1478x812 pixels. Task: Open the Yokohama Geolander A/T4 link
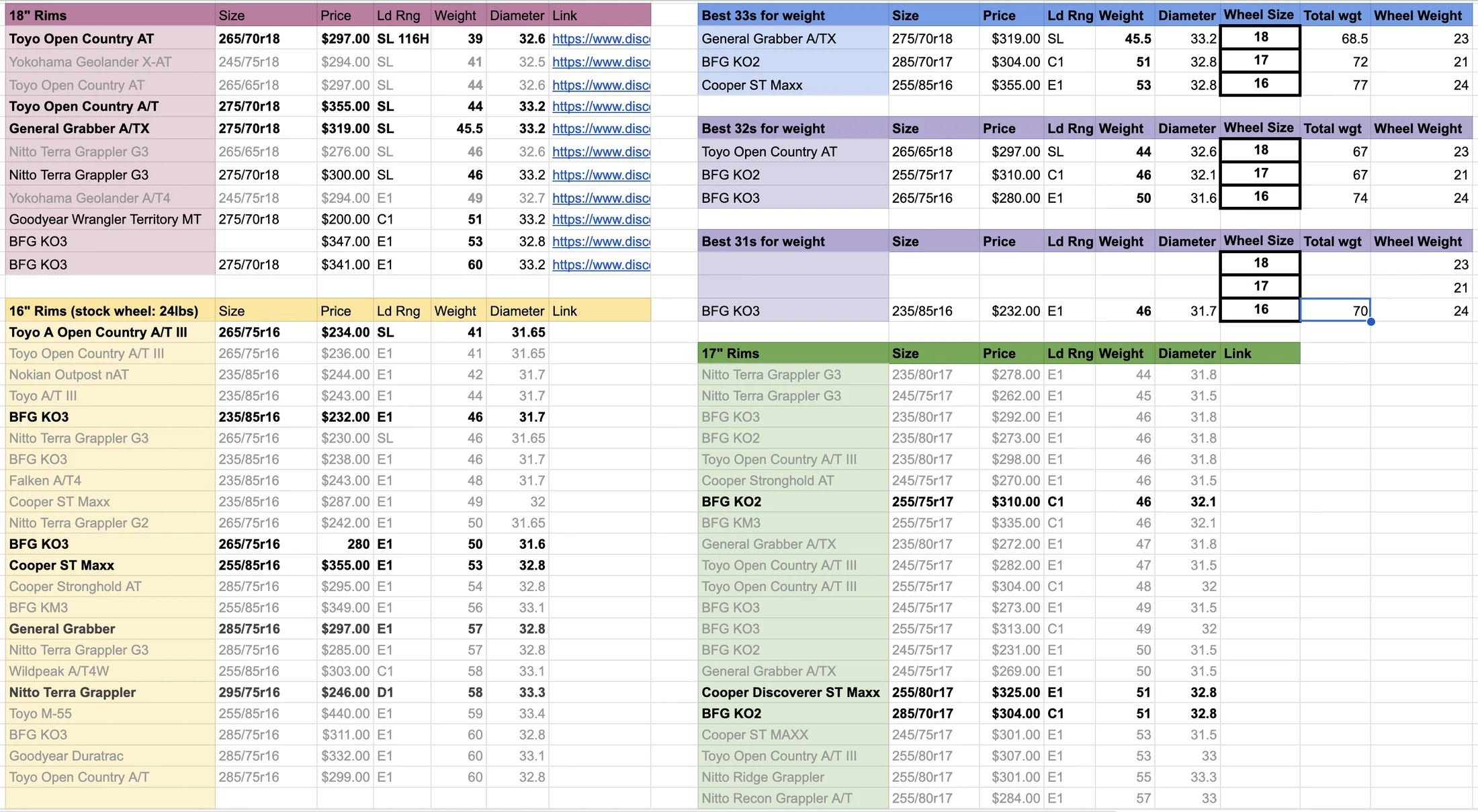pos(601,198)
